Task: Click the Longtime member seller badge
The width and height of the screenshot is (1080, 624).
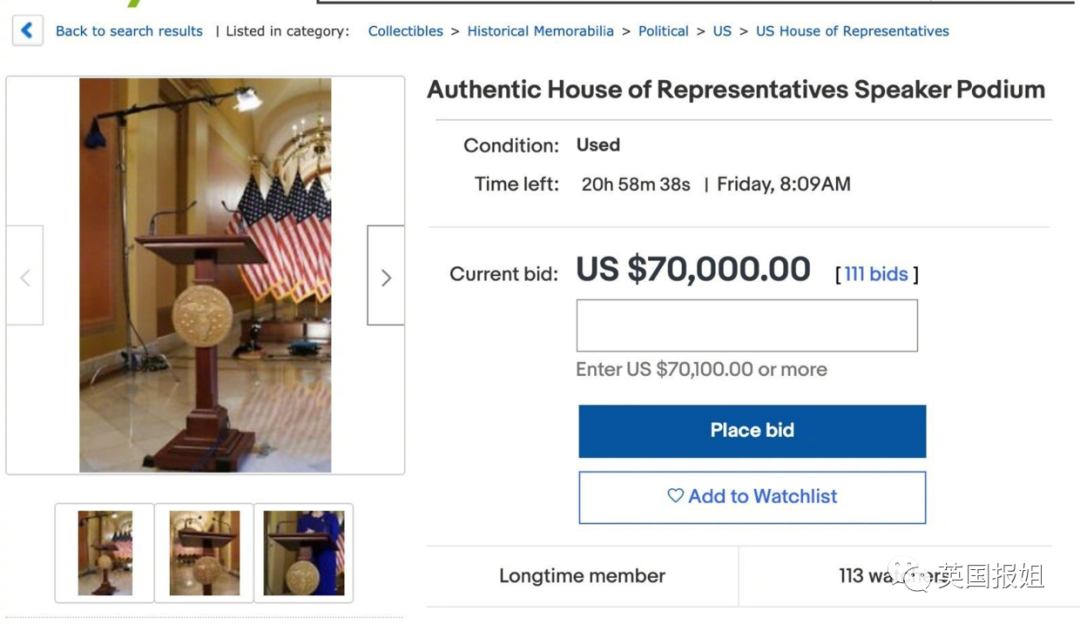Action: coord(582,576)
